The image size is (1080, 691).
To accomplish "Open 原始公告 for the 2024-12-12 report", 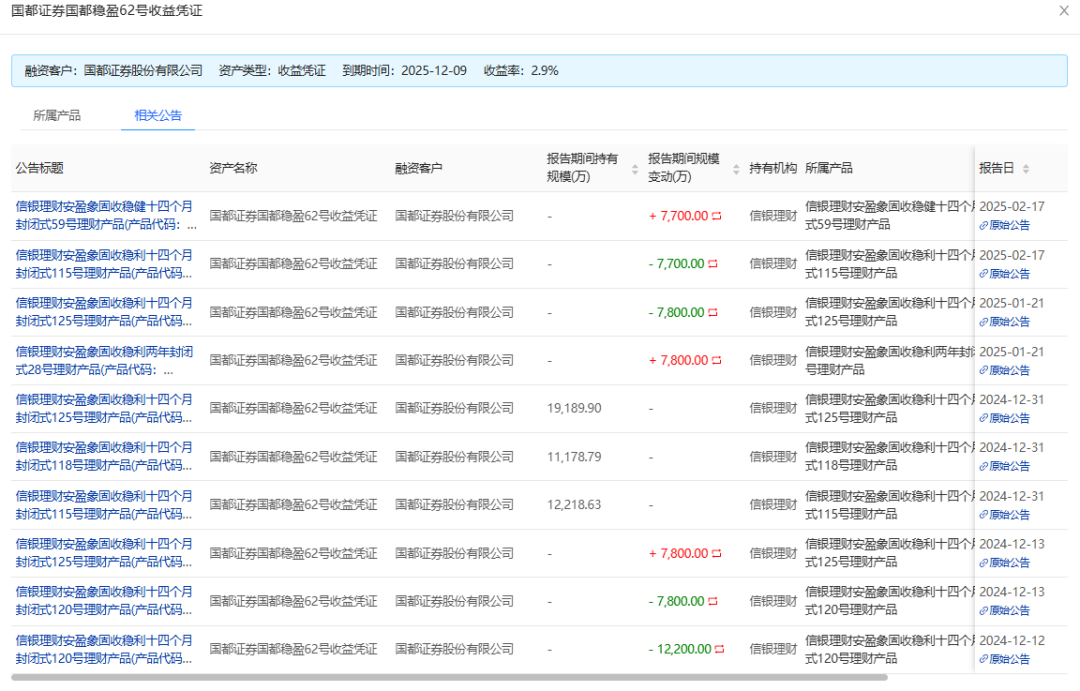I will 1013,659.
